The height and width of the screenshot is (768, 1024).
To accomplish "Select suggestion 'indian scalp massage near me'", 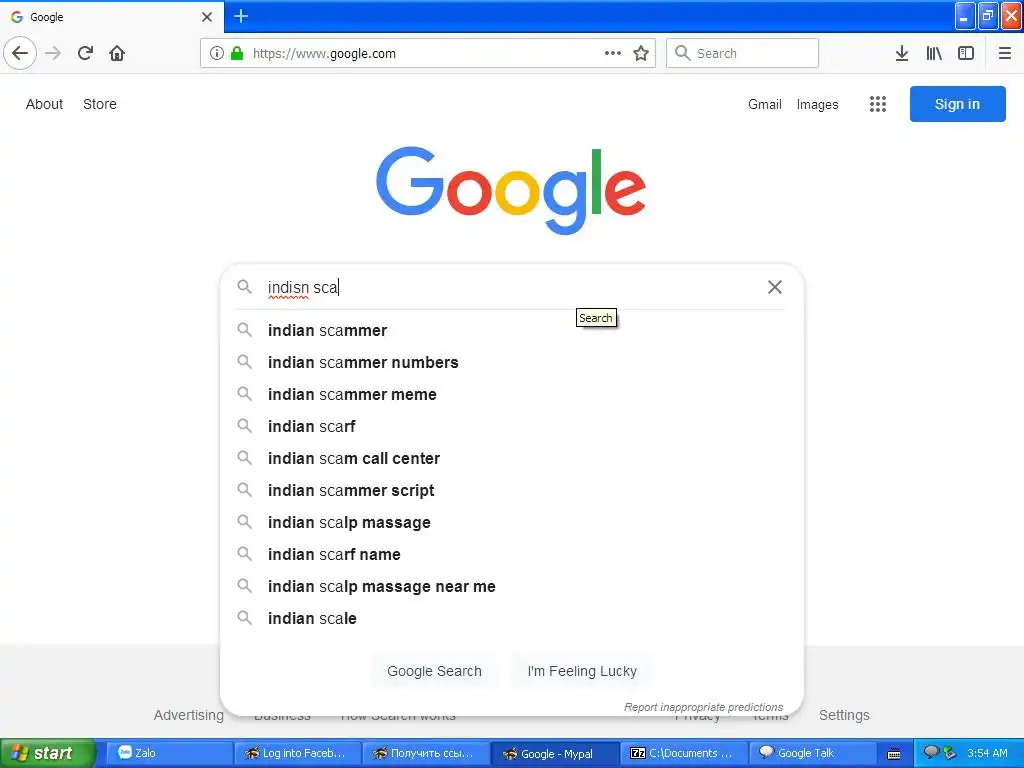I will click(x=512, y=586).
